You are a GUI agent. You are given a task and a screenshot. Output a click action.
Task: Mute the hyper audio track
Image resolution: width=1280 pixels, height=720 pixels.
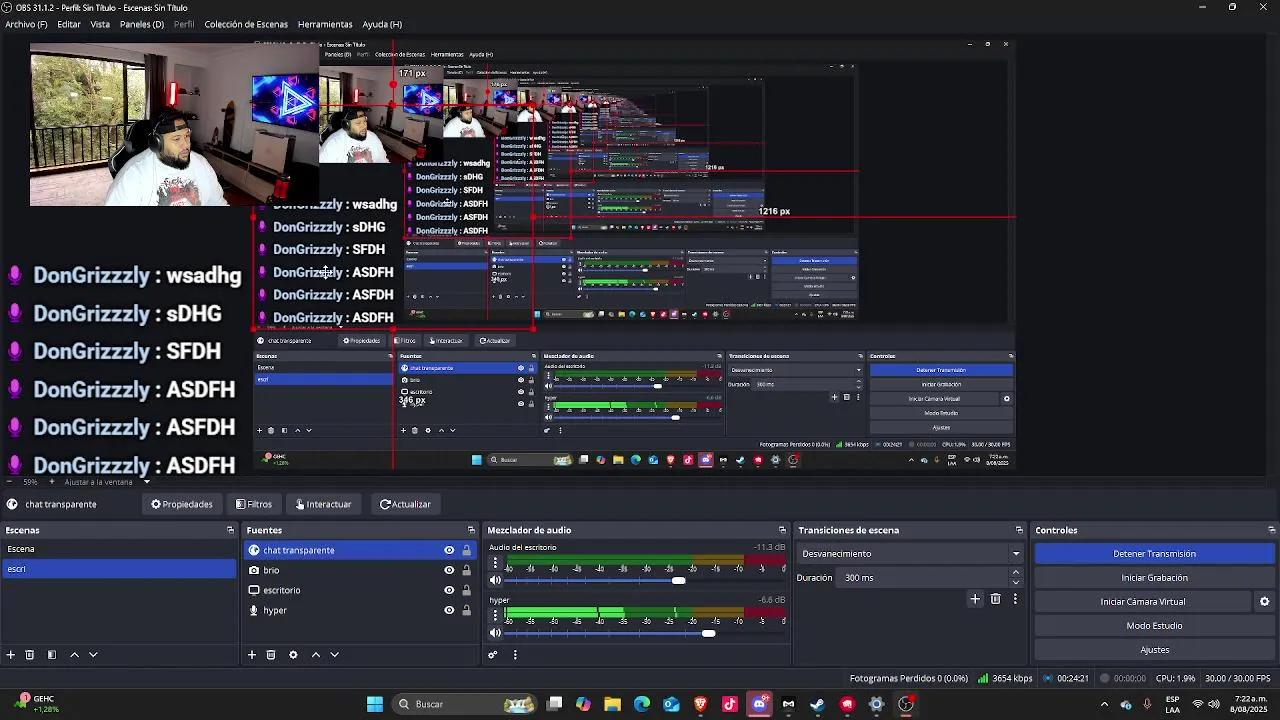[x=495, y=633]
